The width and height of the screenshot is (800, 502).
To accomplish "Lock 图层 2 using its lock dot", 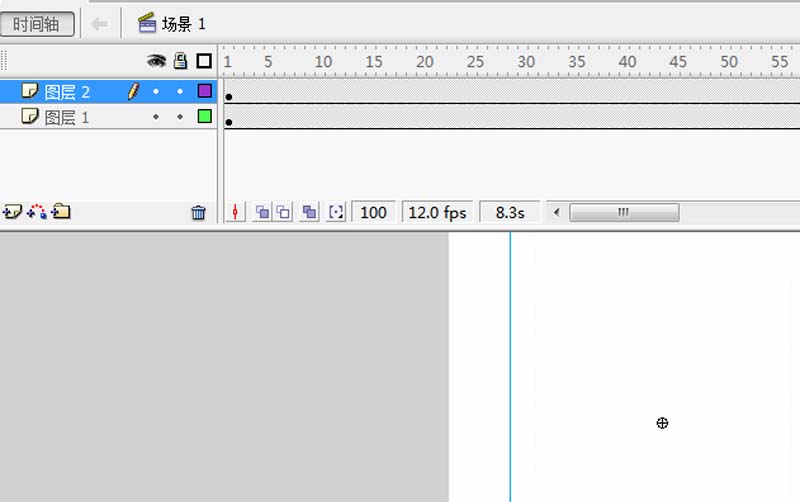I will click(180, 91).
